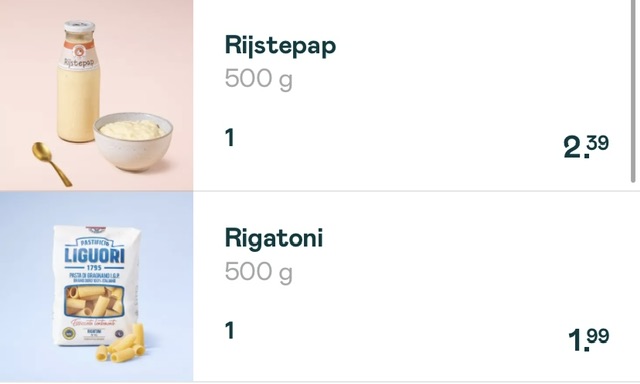Viewport: 640px width, 384px height.
Task: Click the golden spoon in the Rijstepap photo
Action: [x=51, y=164]
